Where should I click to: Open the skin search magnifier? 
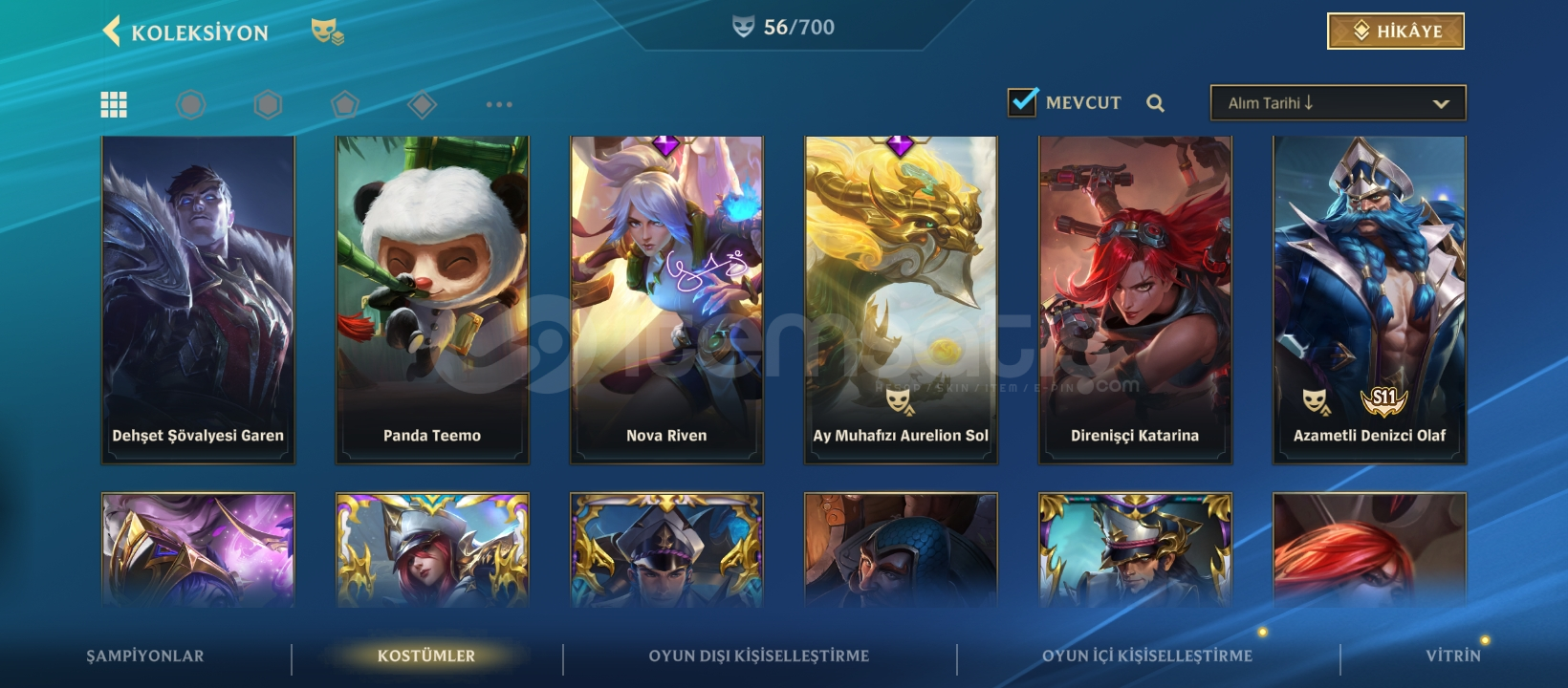1155,103
